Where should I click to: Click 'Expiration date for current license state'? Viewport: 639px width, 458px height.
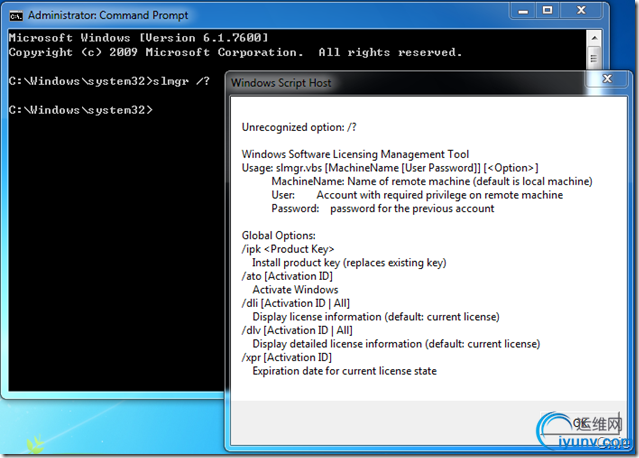[344, 371]
